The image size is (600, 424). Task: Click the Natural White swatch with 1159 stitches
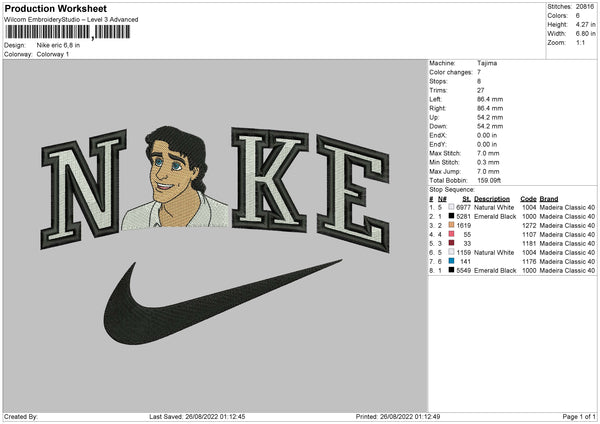coord(451,252)
